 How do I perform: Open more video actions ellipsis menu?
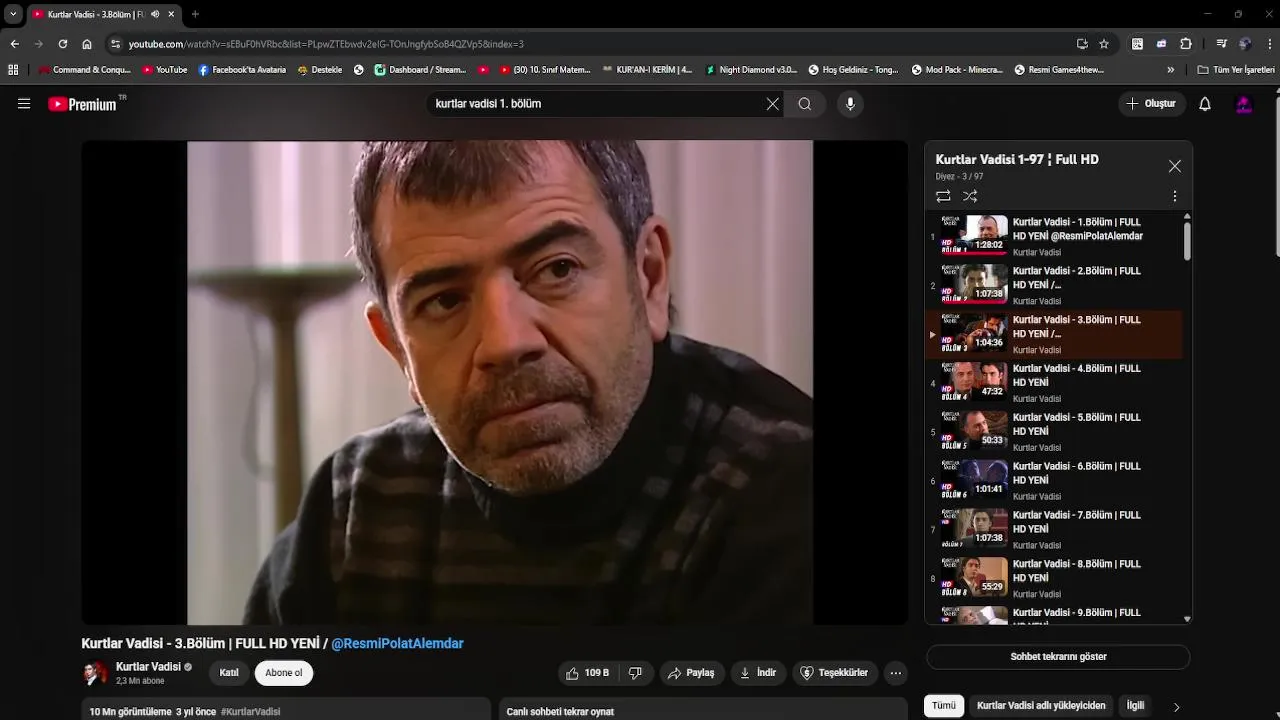[896, 673]
